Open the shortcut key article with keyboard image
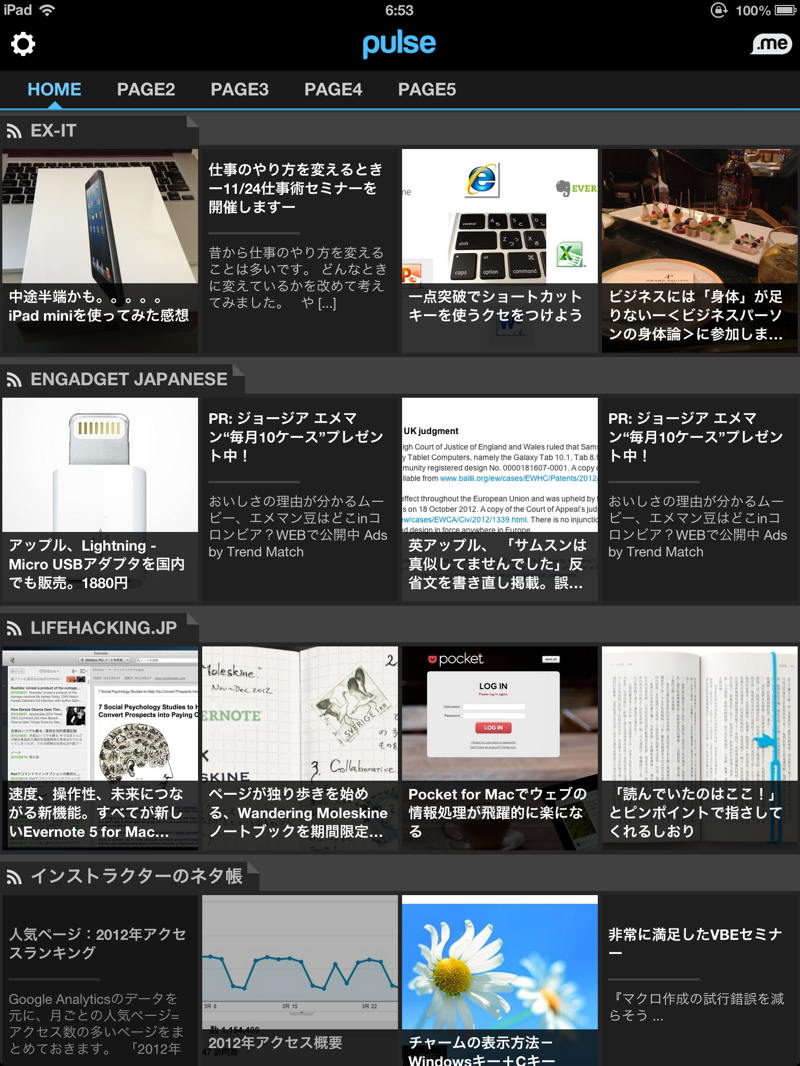 pos(500,251)
